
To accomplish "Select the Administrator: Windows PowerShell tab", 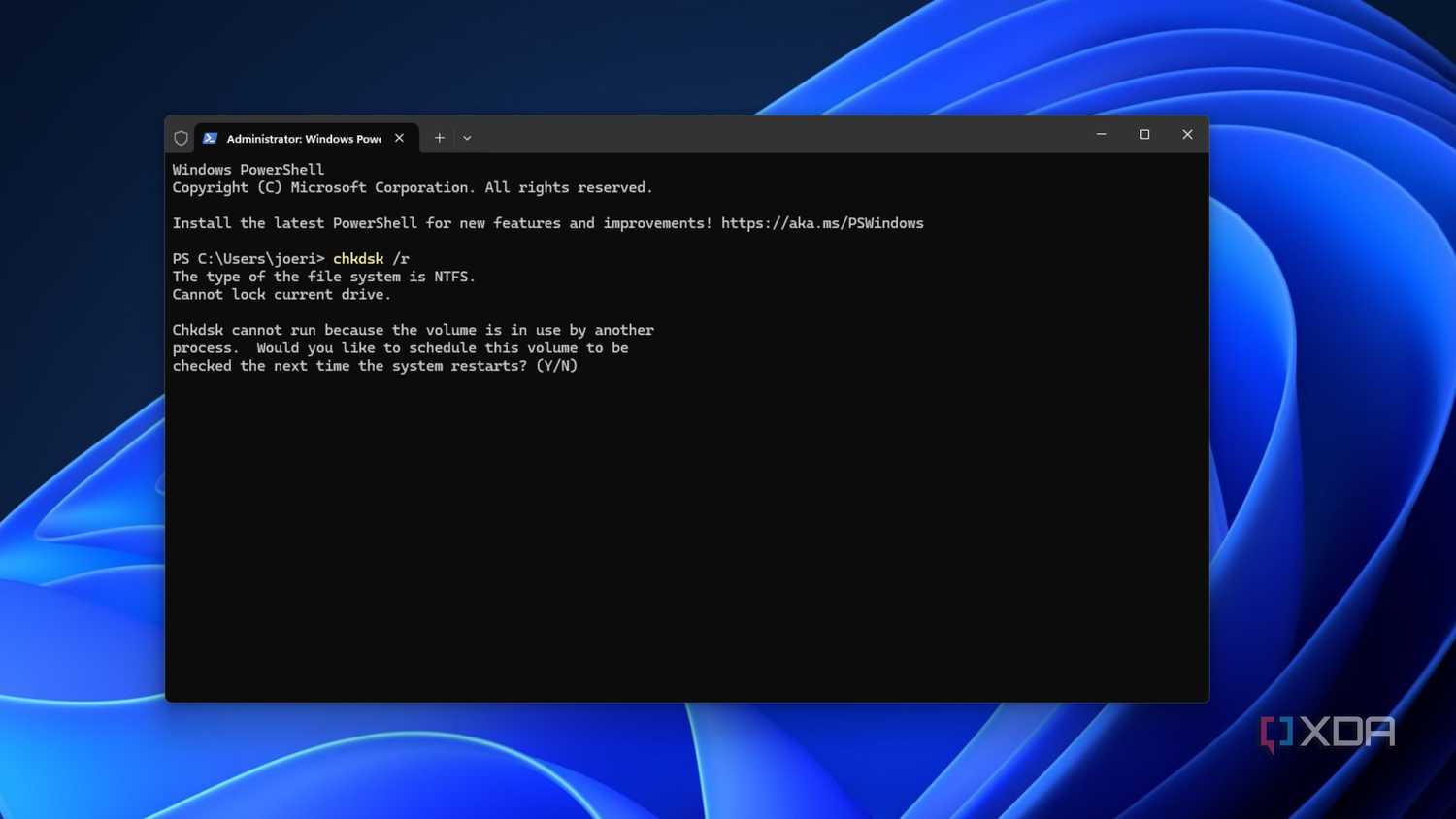I will click(307, 138).
